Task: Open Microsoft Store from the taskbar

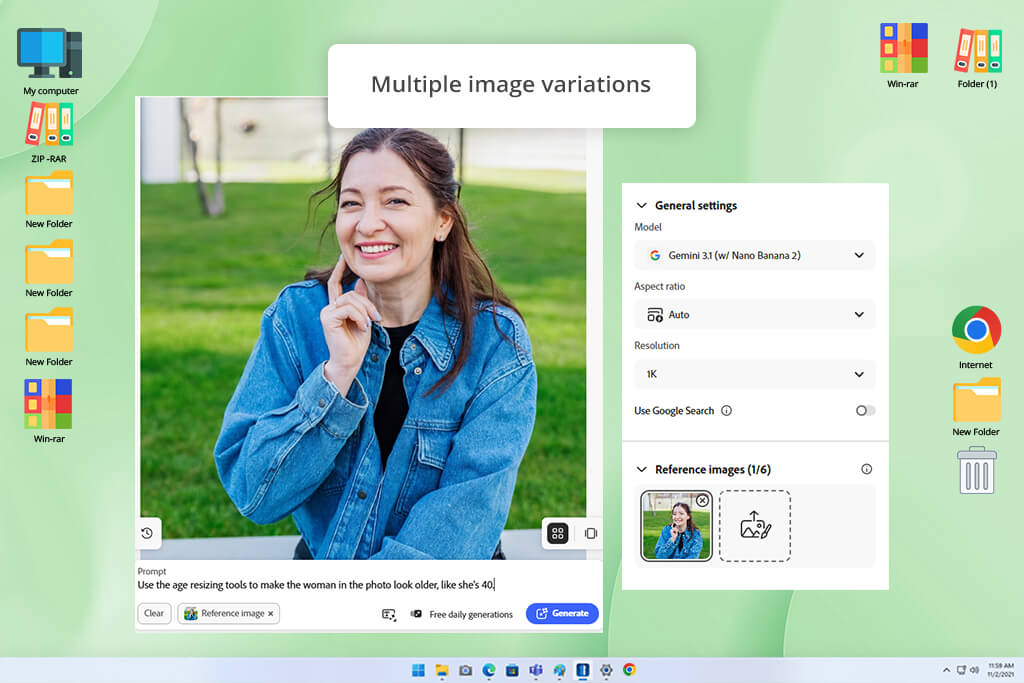Action: 513,670
